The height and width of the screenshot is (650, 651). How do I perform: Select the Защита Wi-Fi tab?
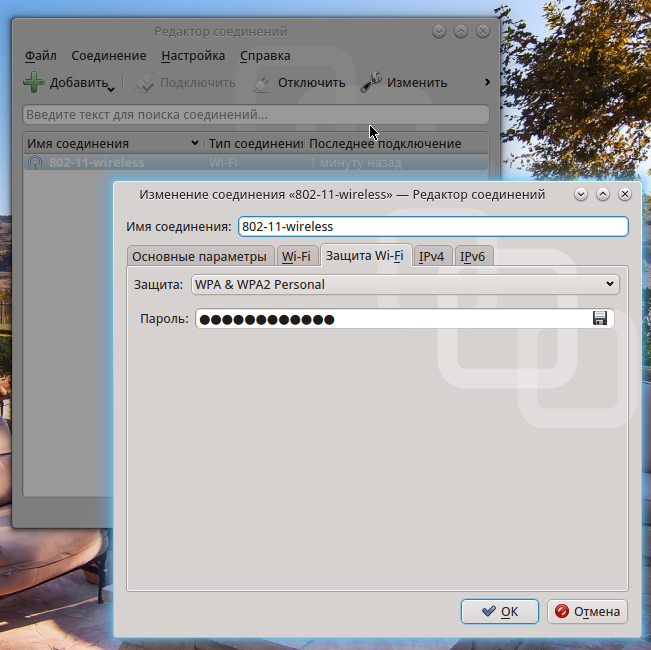[365, 255]
